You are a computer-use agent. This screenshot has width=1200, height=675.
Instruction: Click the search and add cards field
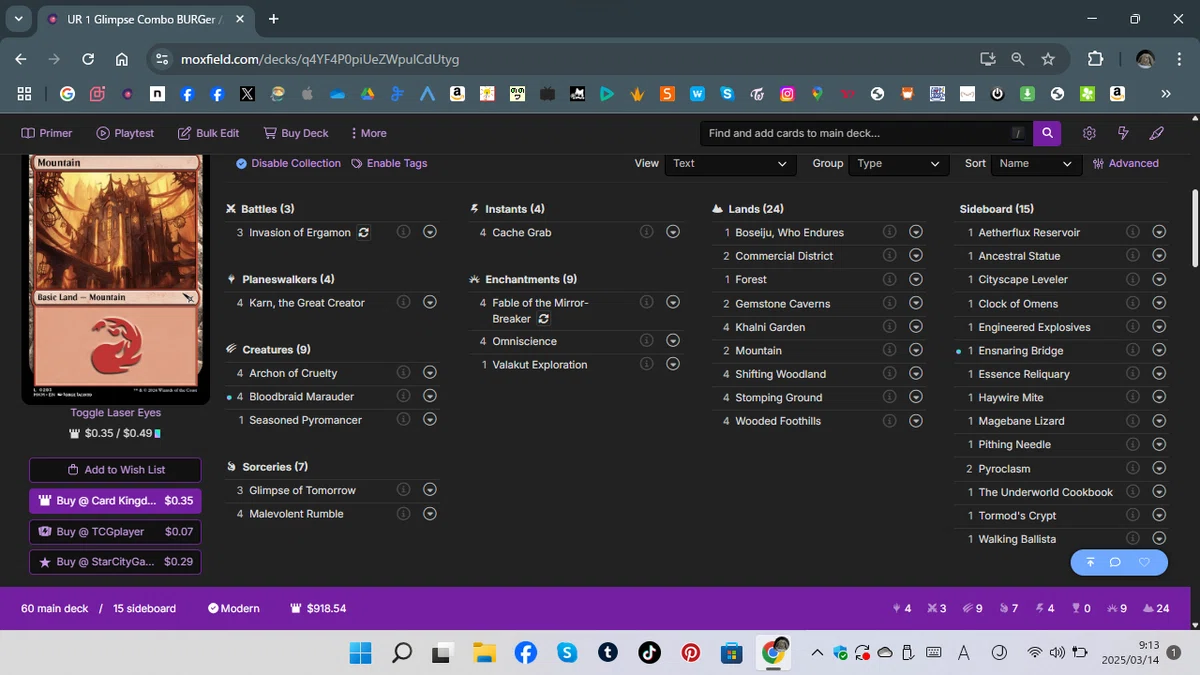[865, 133]
